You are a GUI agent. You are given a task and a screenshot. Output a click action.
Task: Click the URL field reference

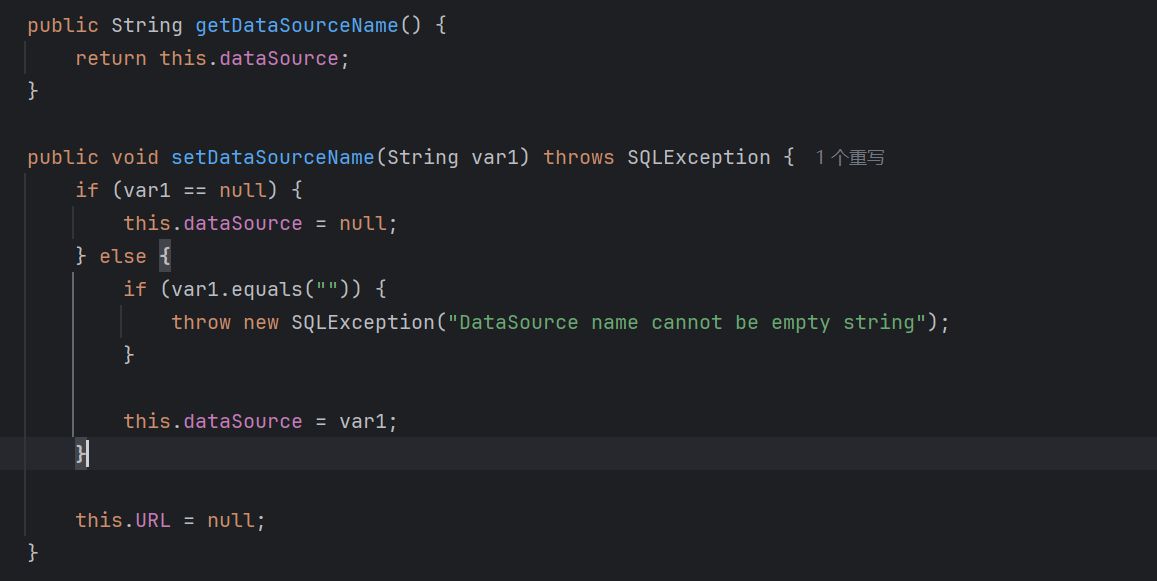(x=153, y=520)
